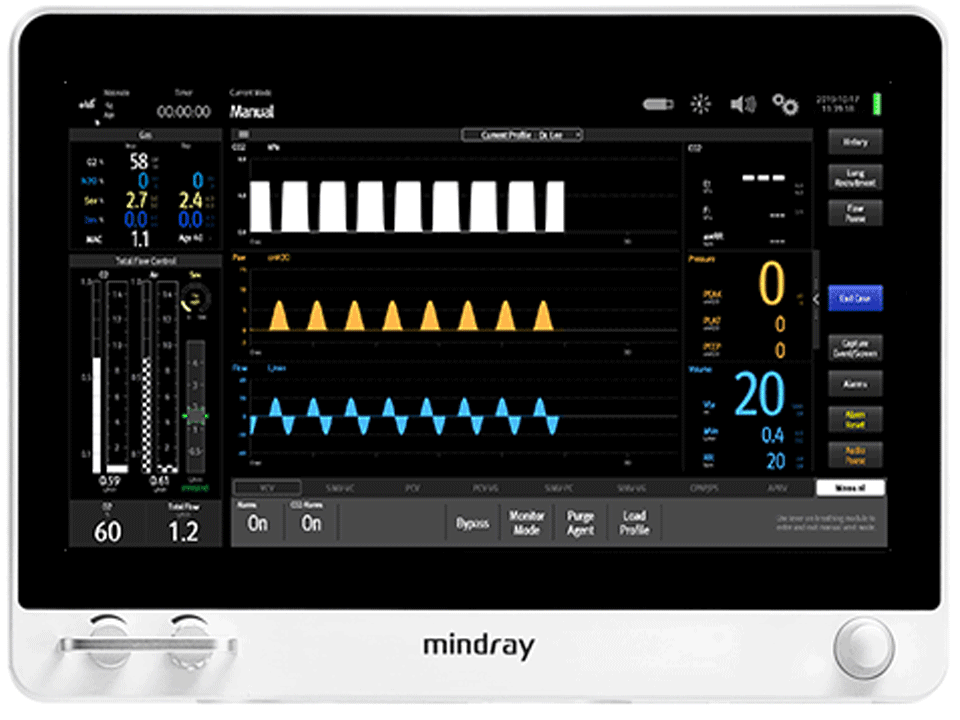Toggle the Alarms On setting
The width and height of the screenshot is (960, 720).
pos(258,521)
